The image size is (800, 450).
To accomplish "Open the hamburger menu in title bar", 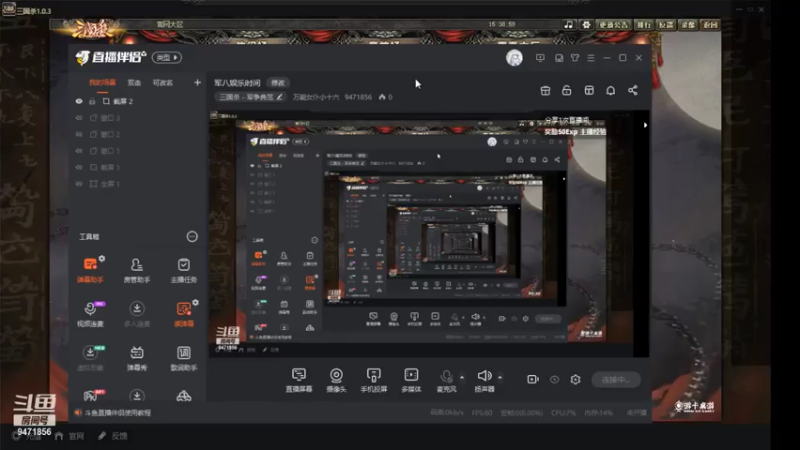I will 591,58.
